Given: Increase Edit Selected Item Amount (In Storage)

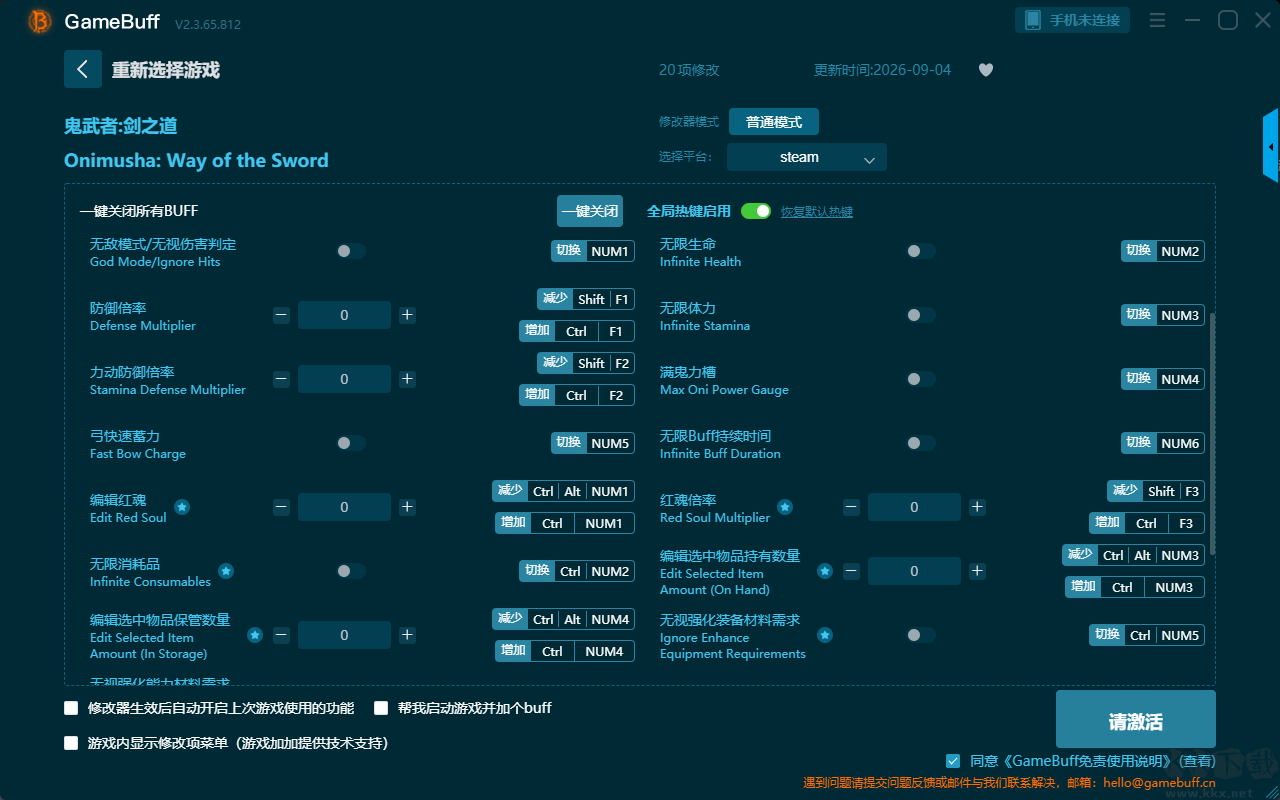Looking at the screenshot, I should pos(407,635).
